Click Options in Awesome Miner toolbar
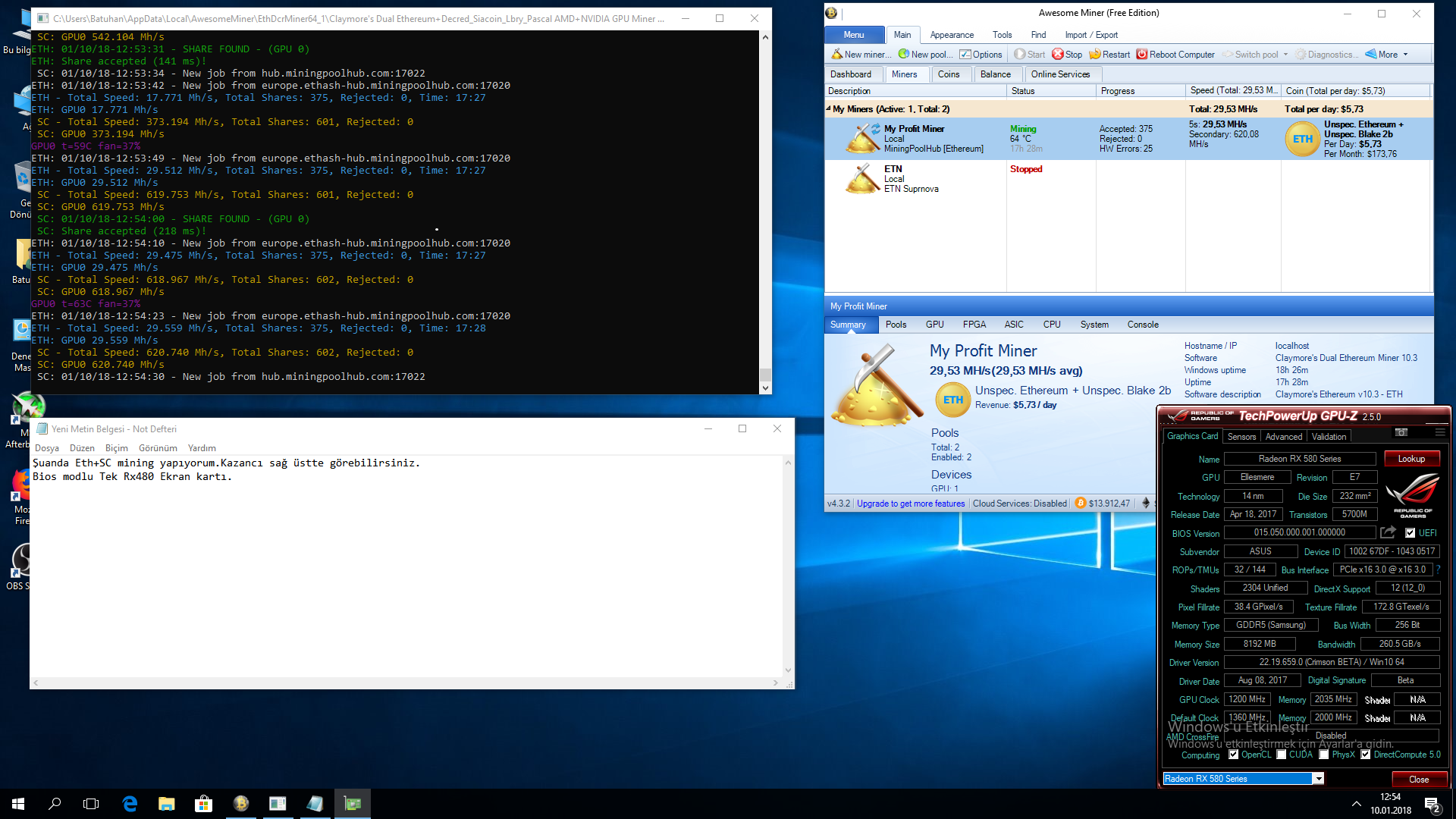 click(x=990, y=54)
